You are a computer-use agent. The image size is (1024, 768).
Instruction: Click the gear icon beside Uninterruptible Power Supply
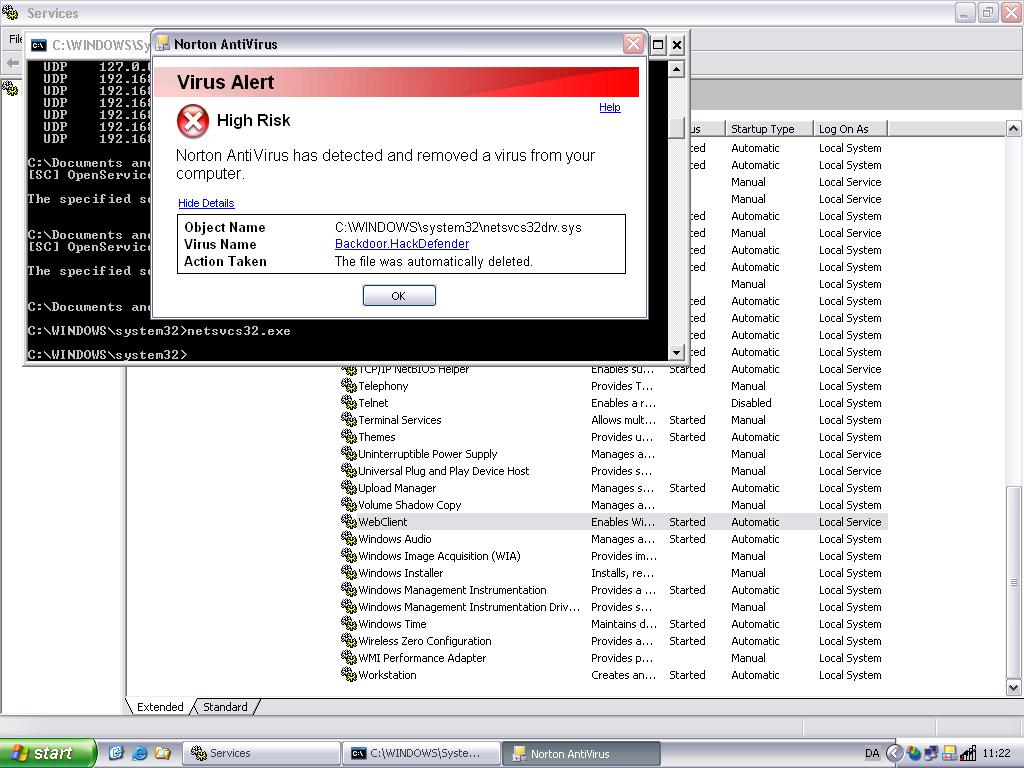coord(349,453)
